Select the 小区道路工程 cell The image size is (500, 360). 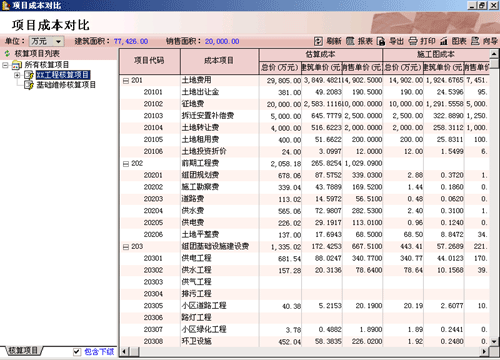click(220, 306)
